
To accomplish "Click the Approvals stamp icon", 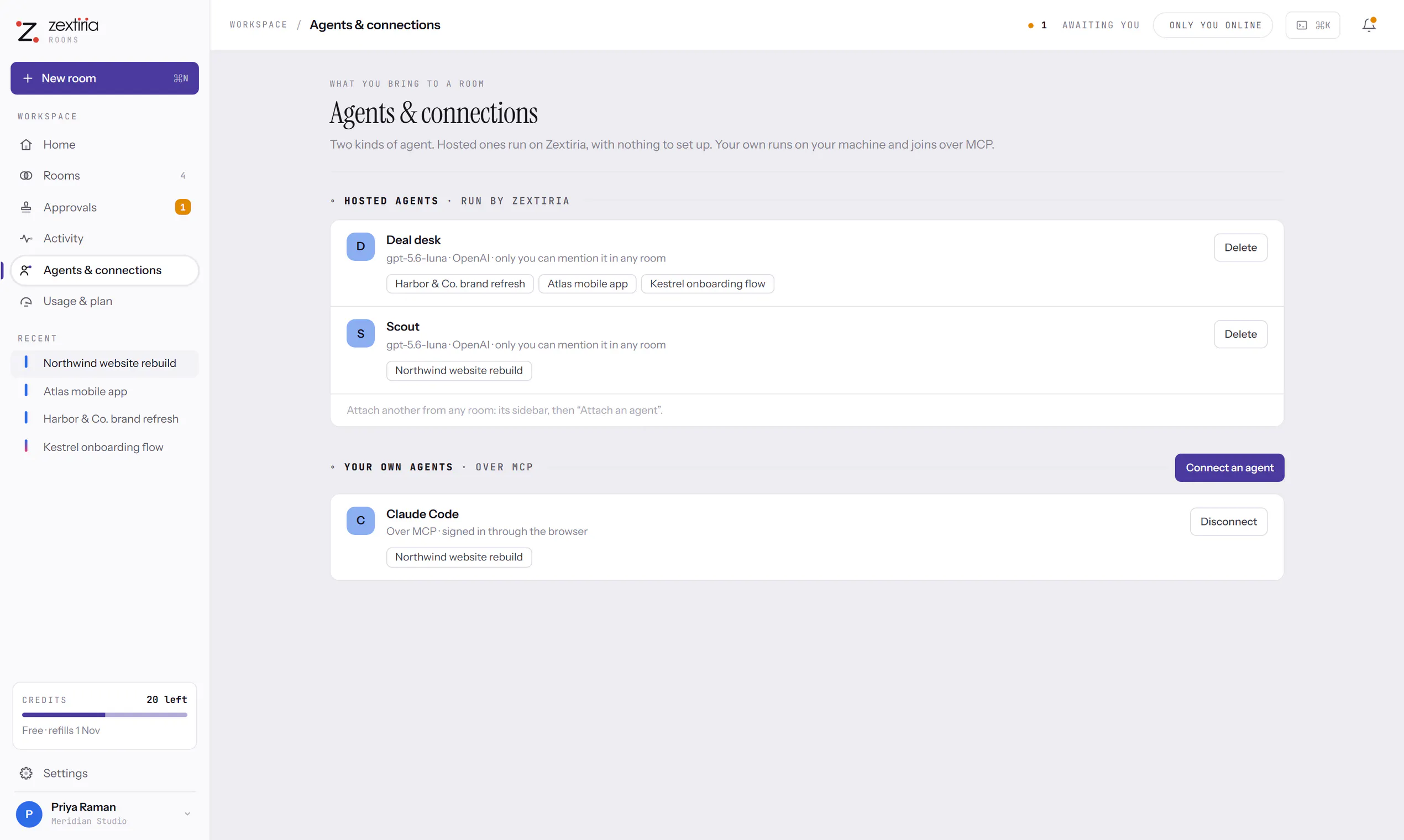I will point(26,207).
